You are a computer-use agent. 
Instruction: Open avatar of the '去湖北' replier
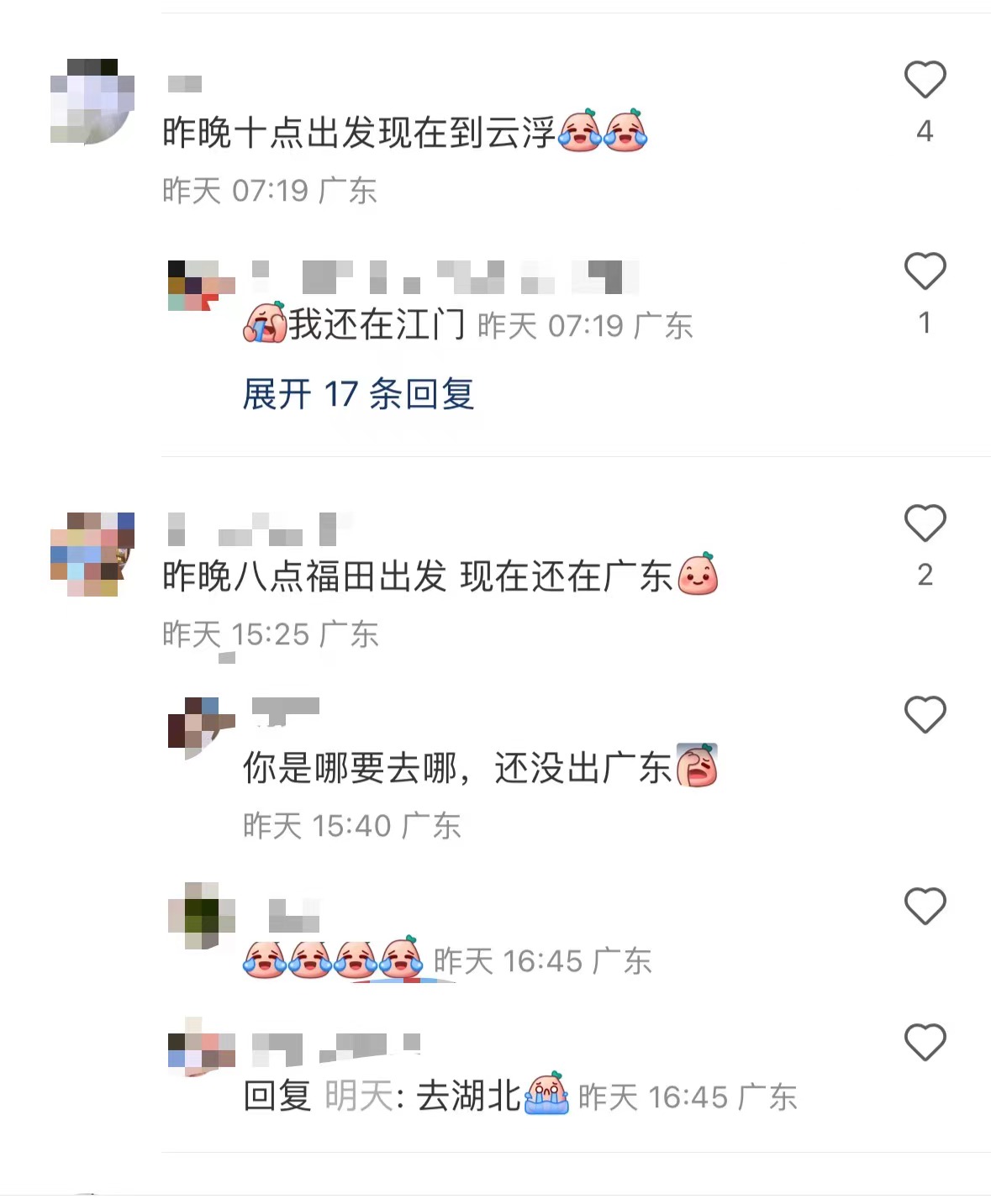[x=202, y=1047]
